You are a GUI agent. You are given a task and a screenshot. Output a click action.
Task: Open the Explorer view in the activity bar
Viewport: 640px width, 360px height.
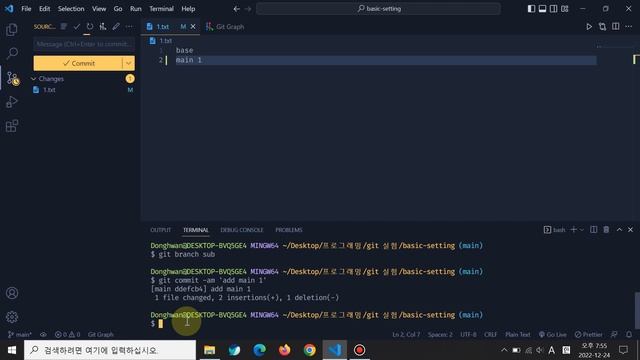pos(12,29)
